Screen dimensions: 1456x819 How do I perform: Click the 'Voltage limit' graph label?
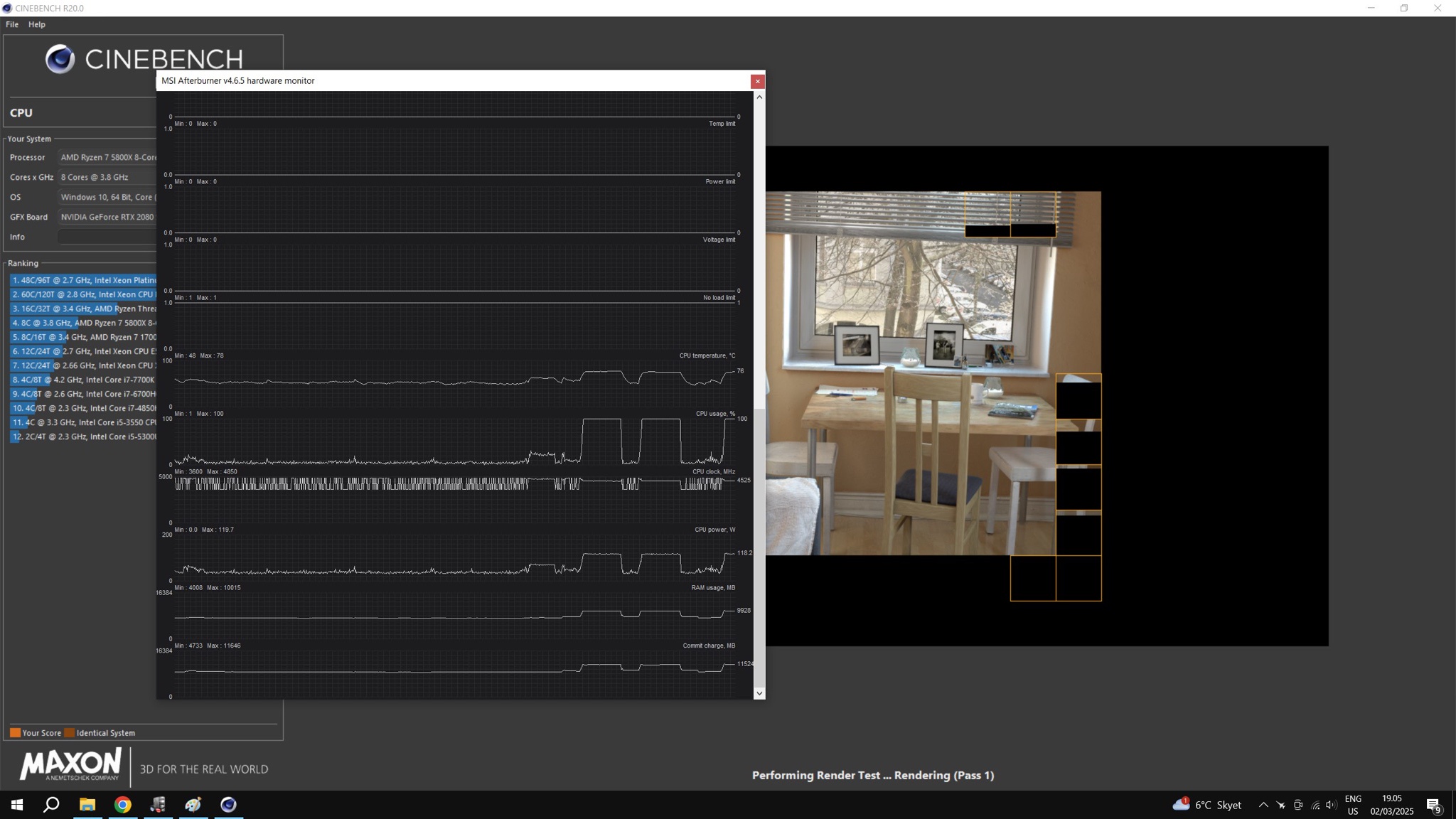[719, 240]
